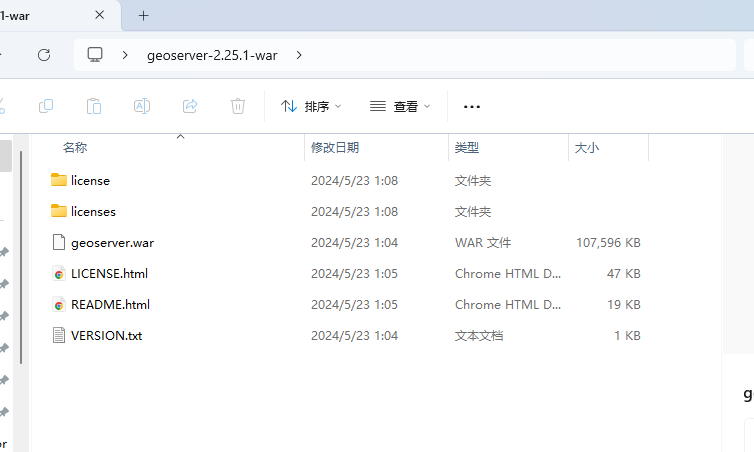
Task: Select the LICENSE.html Chrome icon
Action: click(59, 273)
